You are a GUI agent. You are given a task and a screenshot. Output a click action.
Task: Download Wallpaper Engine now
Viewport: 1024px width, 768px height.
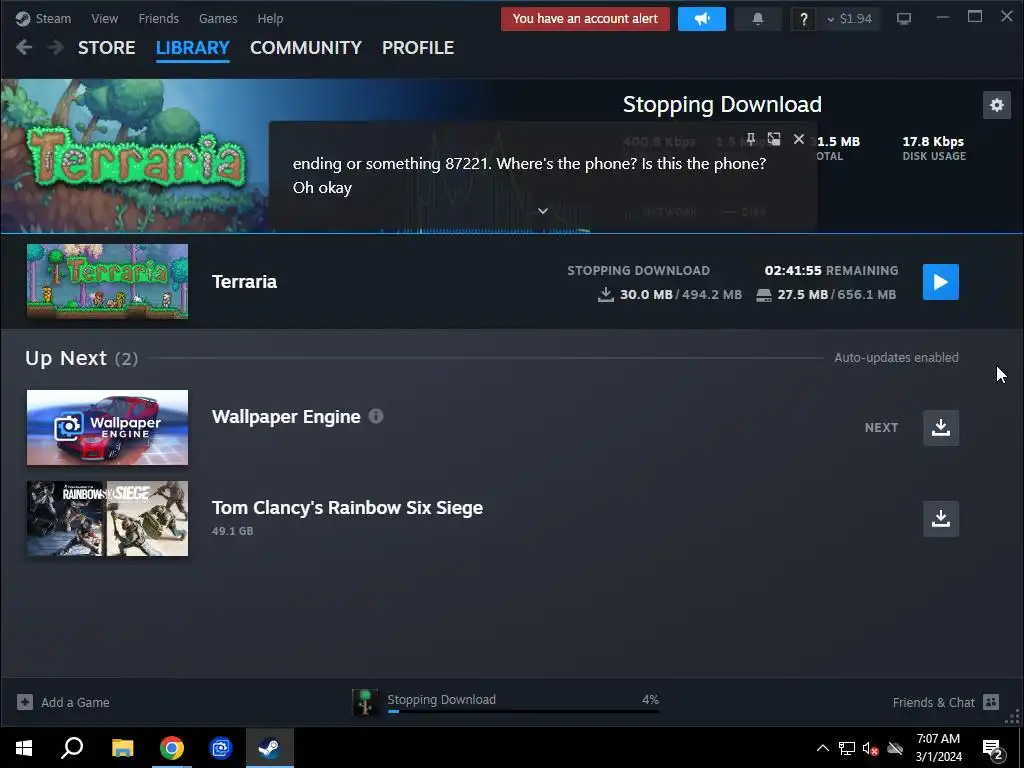(x=940, y=428)
